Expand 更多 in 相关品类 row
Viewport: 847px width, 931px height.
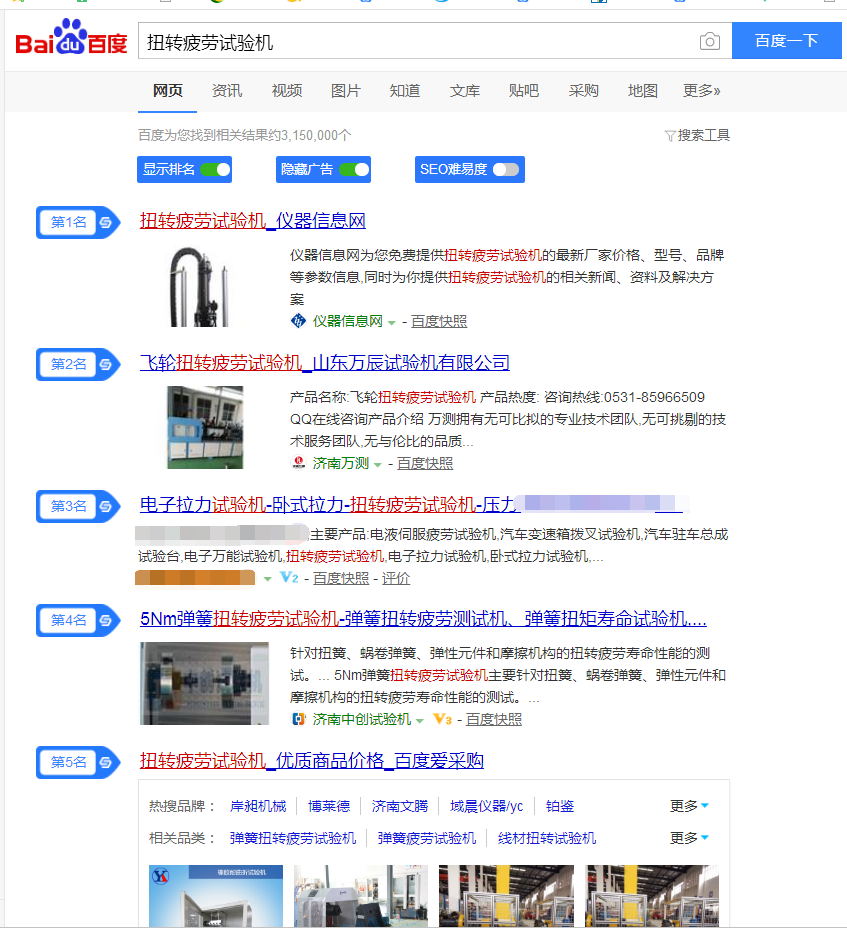(x=689, y=838)
